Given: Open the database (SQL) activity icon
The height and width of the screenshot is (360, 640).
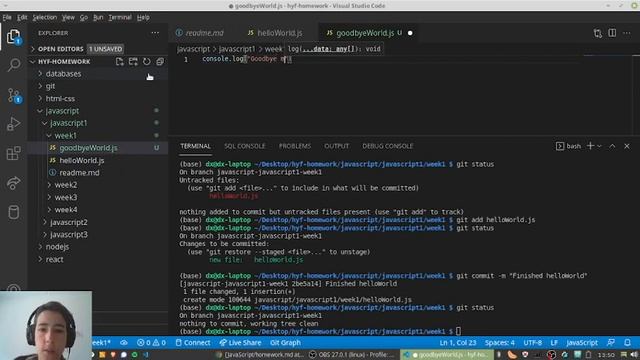Looking at the screenshot, I should coord(13,212).
